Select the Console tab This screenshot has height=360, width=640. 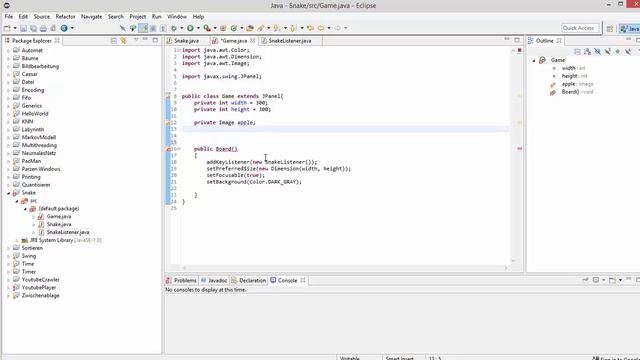point(287,280)
